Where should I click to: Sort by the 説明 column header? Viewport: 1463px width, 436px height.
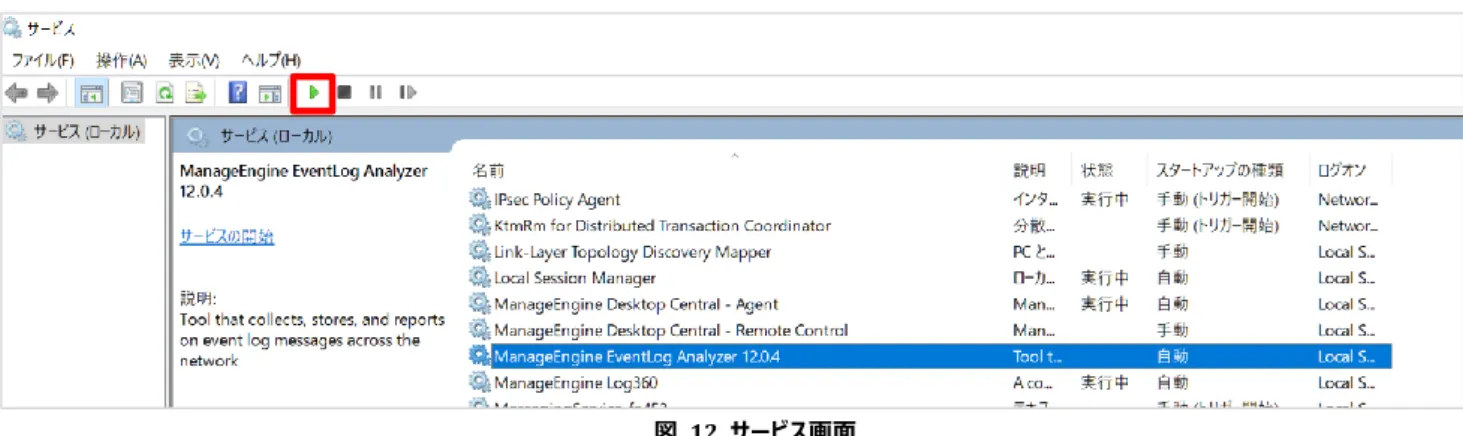click(x=1029, y=171)
